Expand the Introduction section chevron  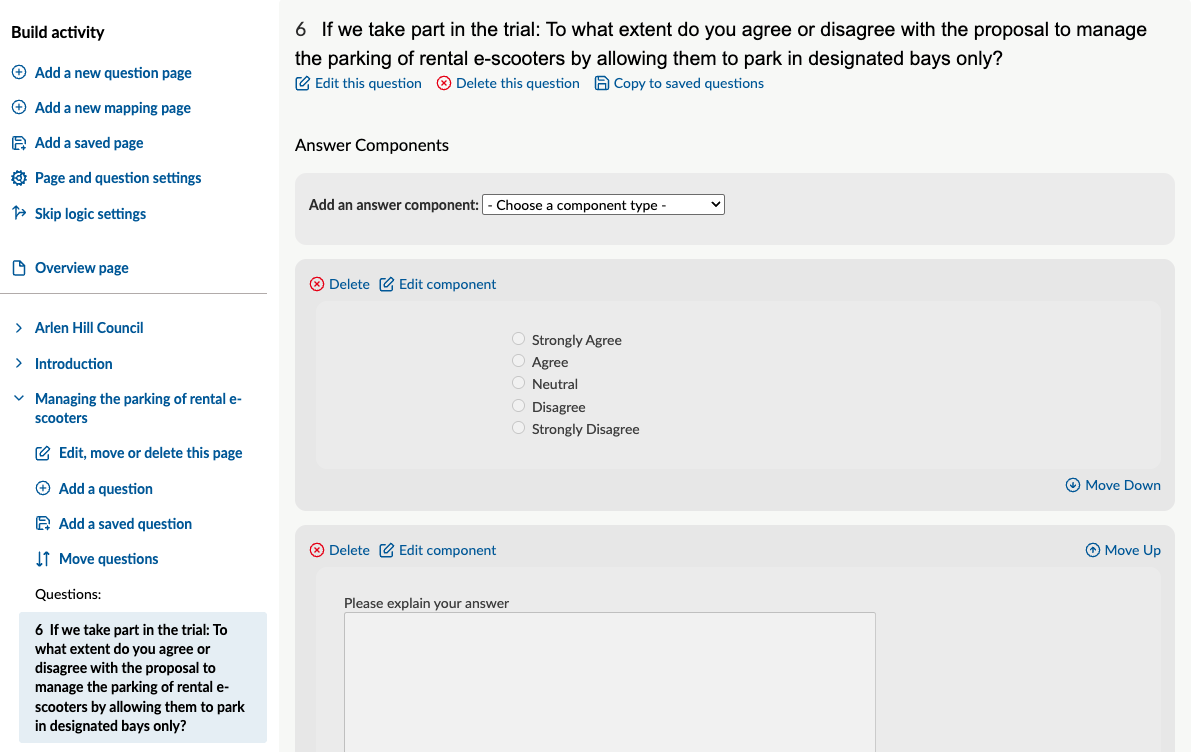19,363
